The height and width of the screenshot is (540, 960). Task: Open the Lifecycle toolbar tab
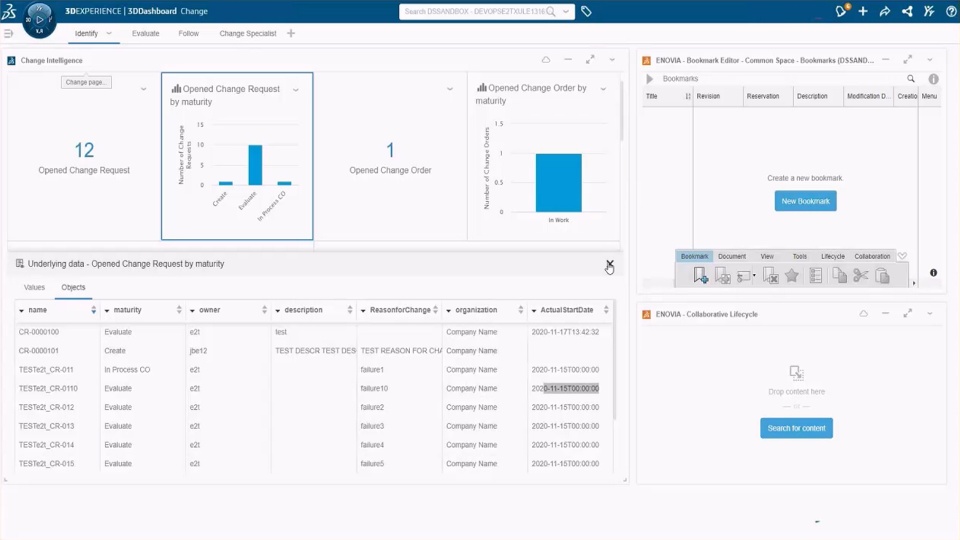833,256
